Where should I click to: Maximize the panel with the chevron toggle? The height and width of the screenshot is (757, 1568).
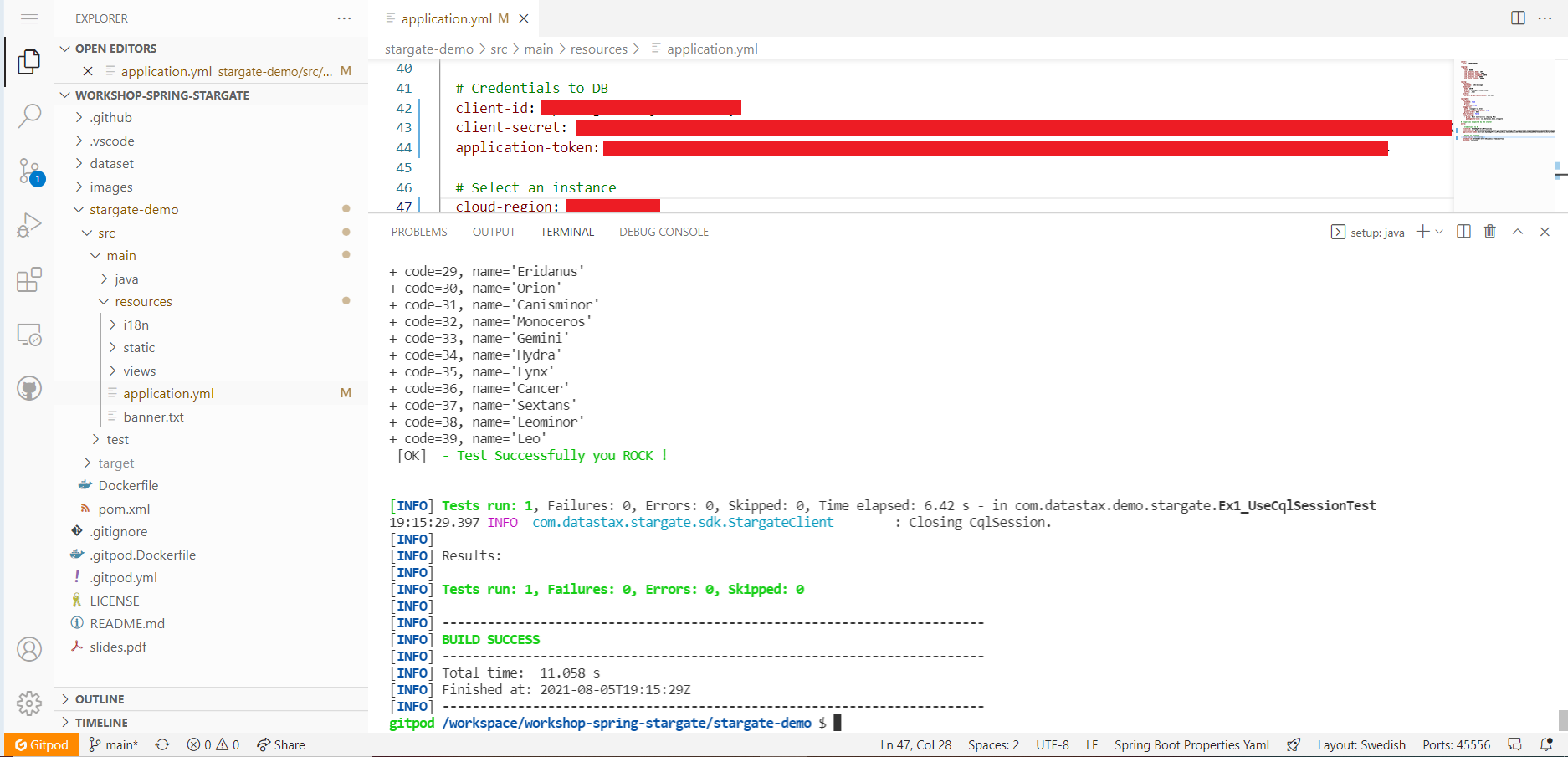tap(1517, 232)
